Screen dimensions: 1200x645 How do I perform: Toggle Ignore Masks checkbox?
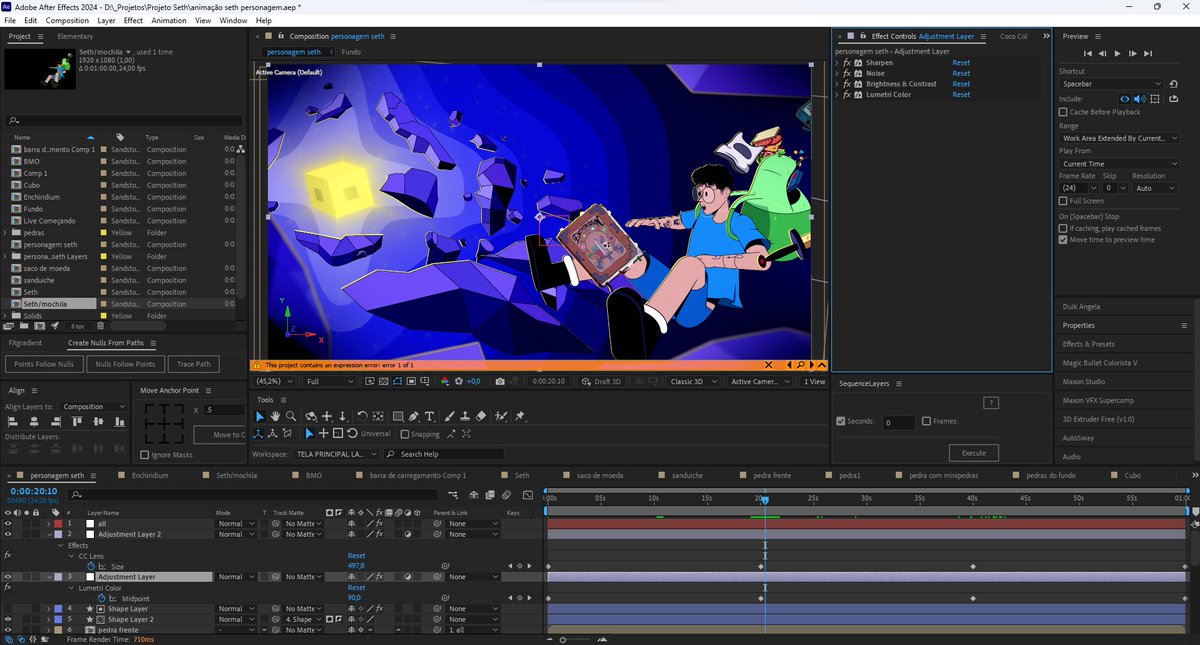click(x=145, y=455)
